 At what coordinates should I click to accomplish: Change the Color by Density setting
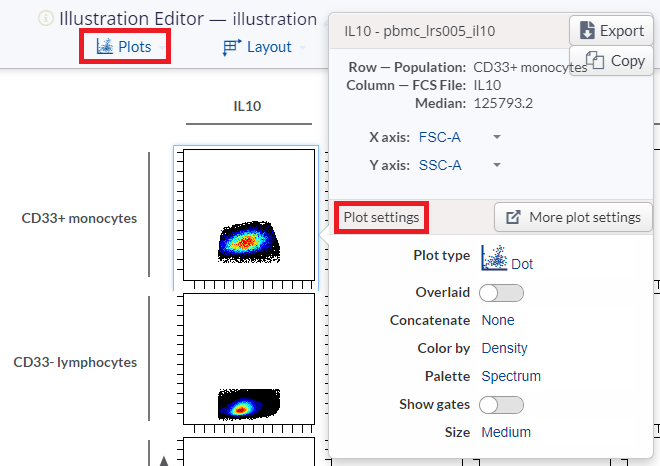pos(504,349)
